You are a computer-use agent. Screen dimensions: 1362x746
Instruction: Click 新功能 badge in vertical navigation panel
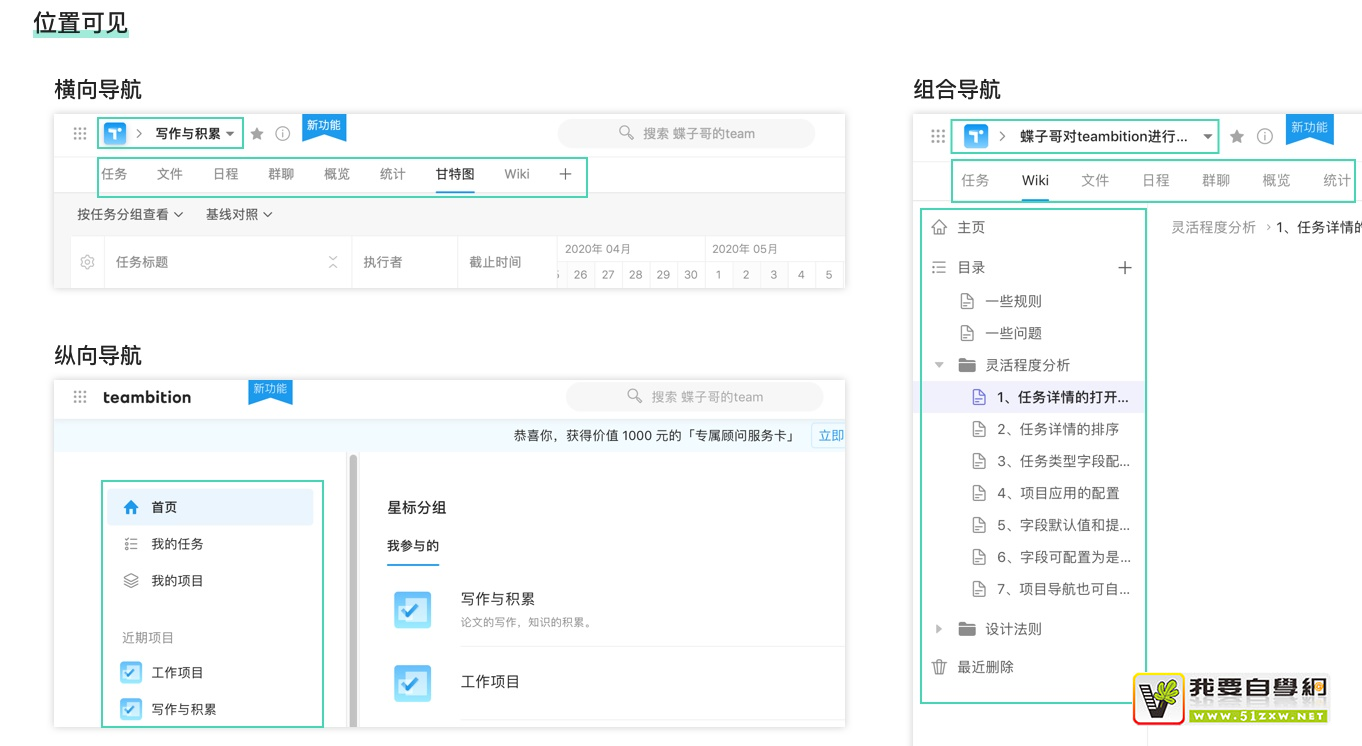click(x=270, y=391)
